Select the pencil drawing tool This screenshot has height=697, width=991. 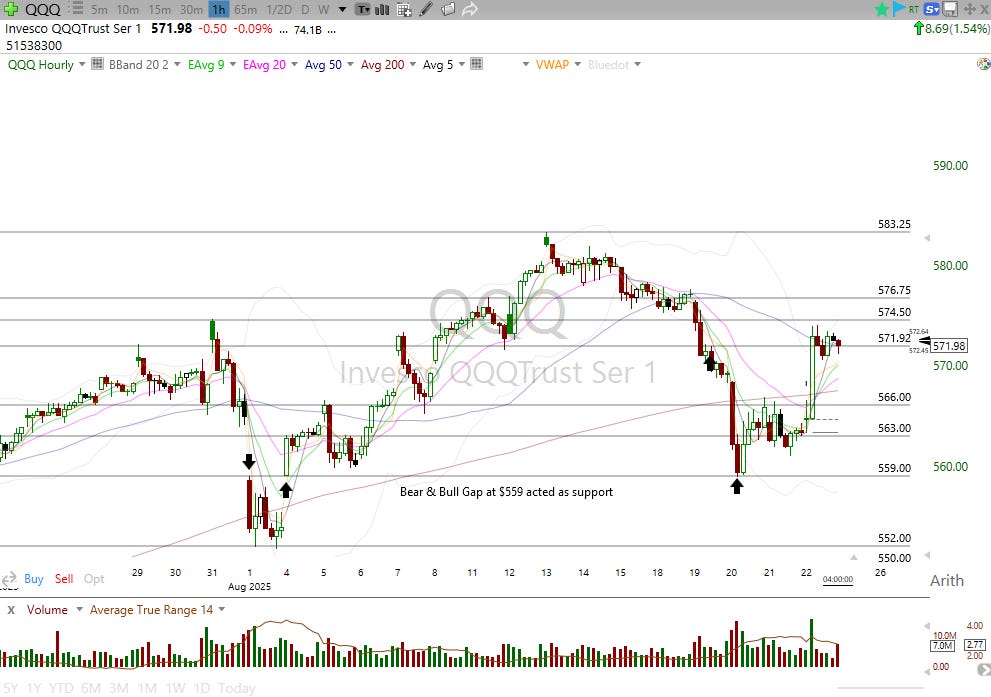pyautogui.click(x=426, y=9)
